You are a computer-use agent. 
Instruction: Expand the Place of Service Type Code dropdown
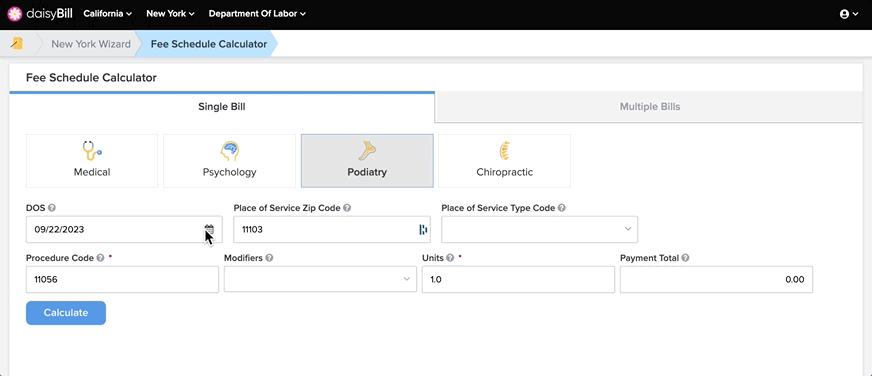pyautogui.click(x=539, y=229)
